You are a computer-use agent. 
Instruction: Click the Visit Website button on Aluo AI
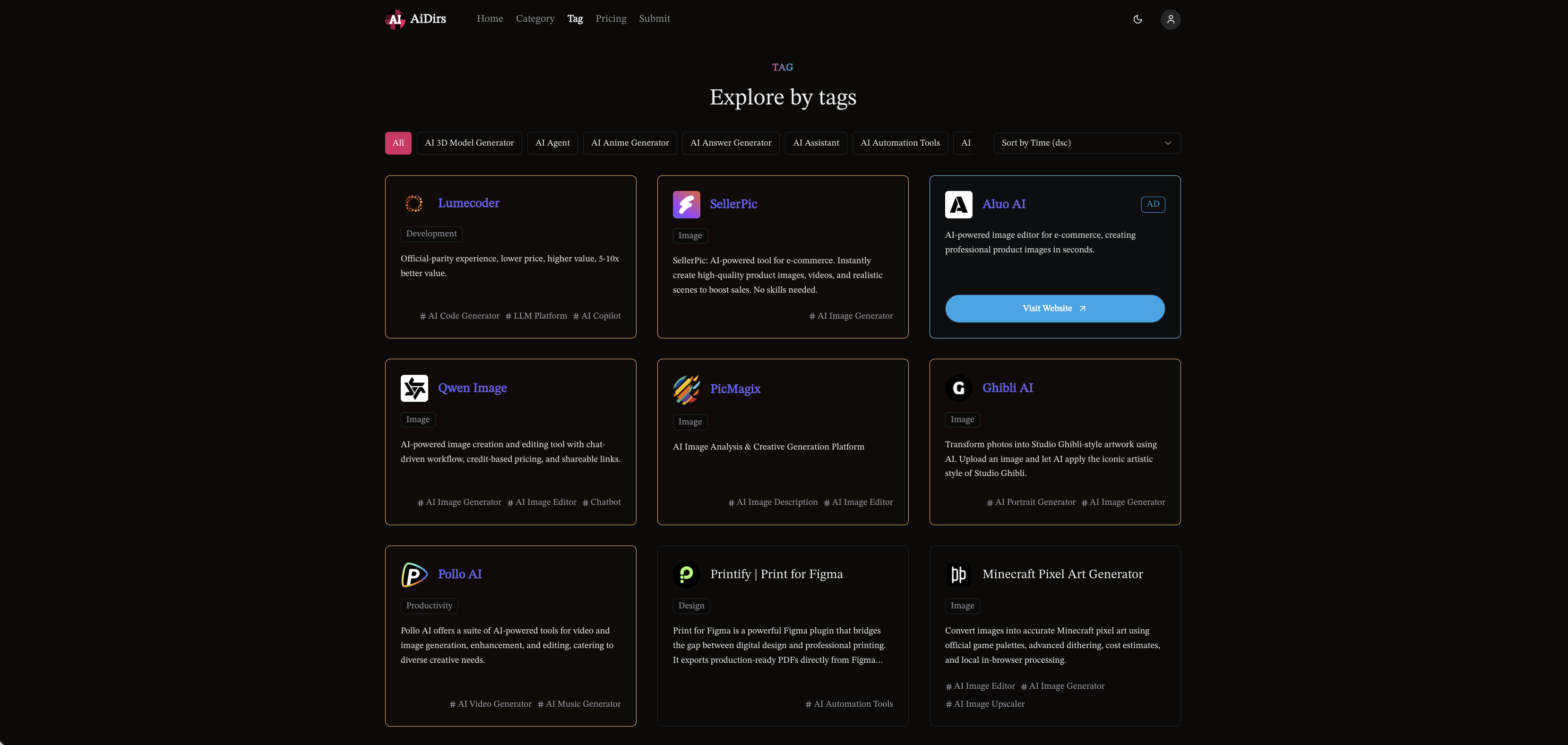click(x=1054, y=308)
